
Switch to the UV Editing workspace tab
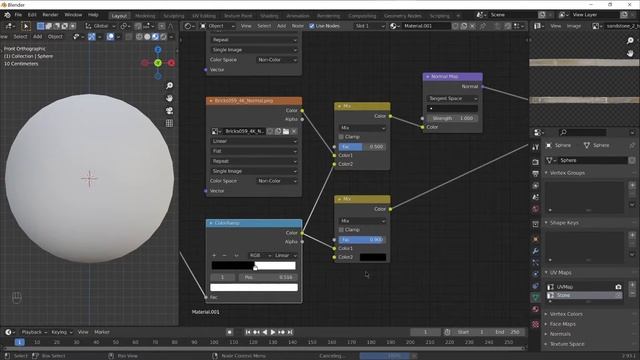(x=204, y=16)
